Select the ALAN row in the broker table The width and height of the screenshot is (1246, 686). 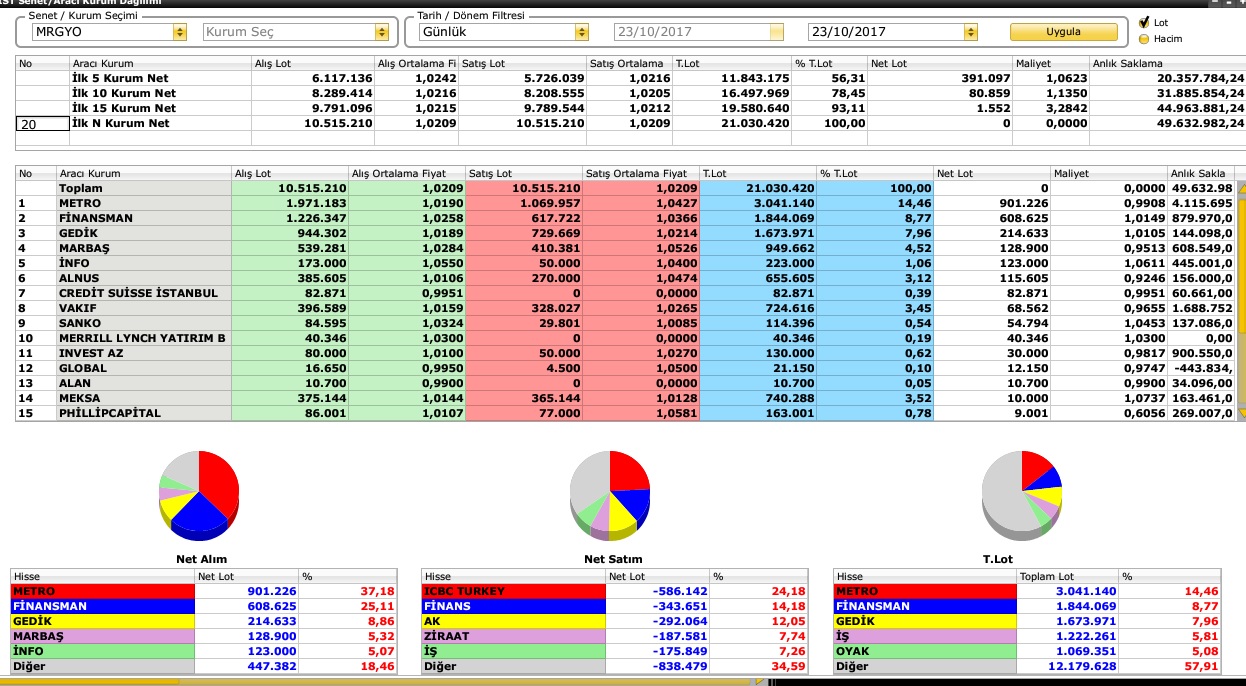(625, 383)
